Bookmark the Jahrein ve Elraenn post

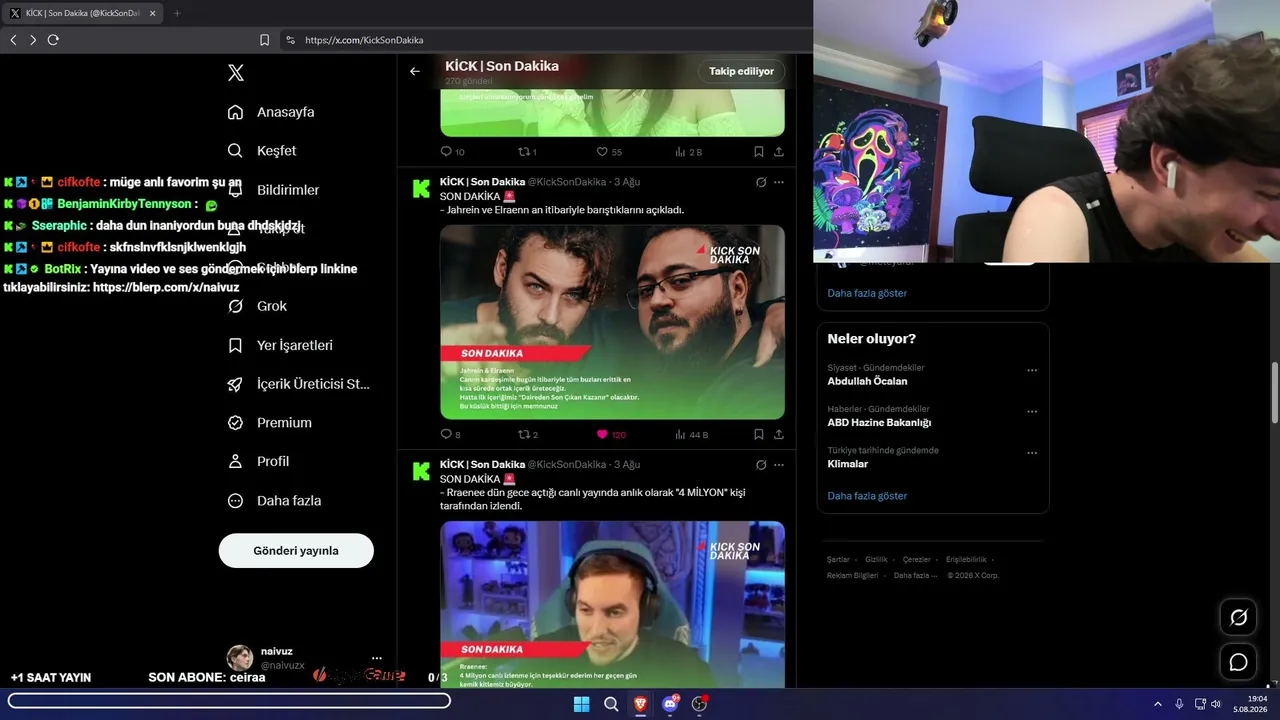(x=759, y=435)
